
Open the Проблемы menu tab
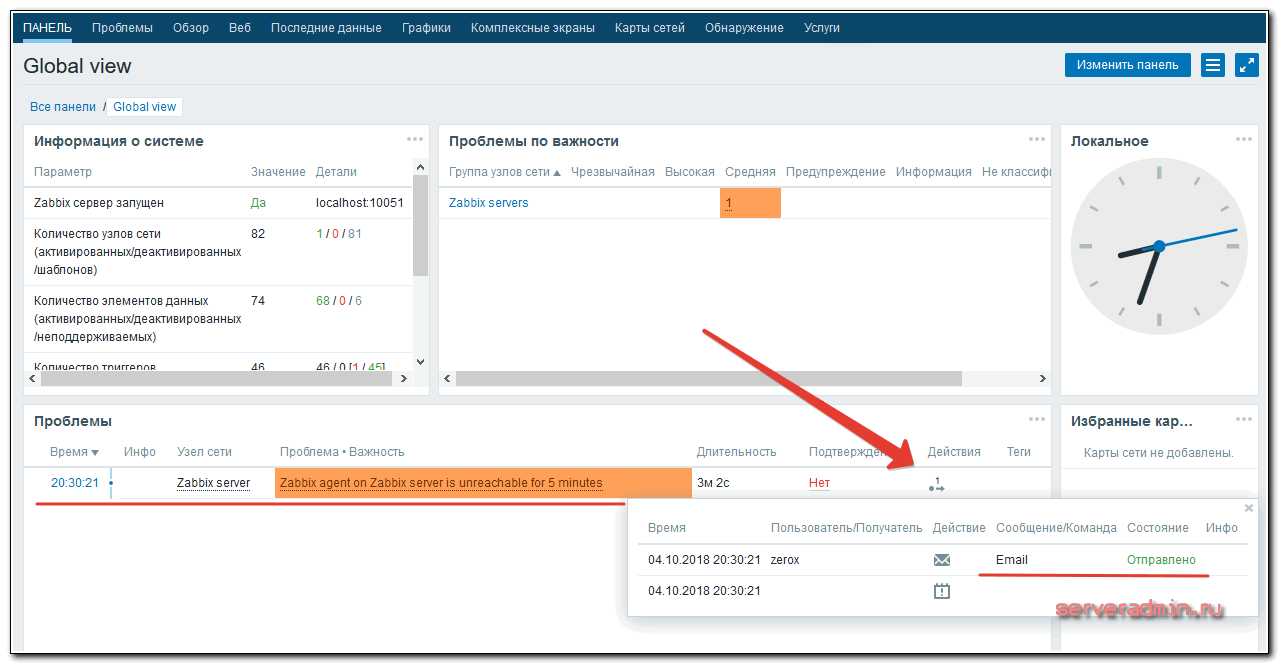click(122, 28)
